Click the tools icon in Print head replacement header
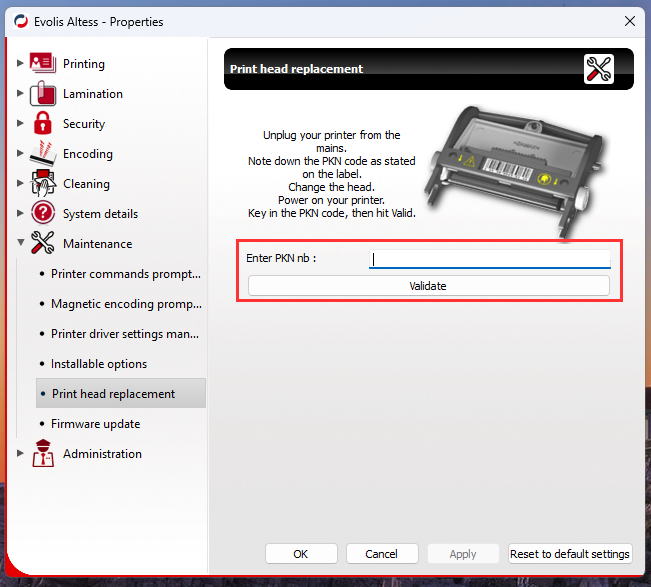Screen dimensions: 651x587 click(x=598, y=69)
